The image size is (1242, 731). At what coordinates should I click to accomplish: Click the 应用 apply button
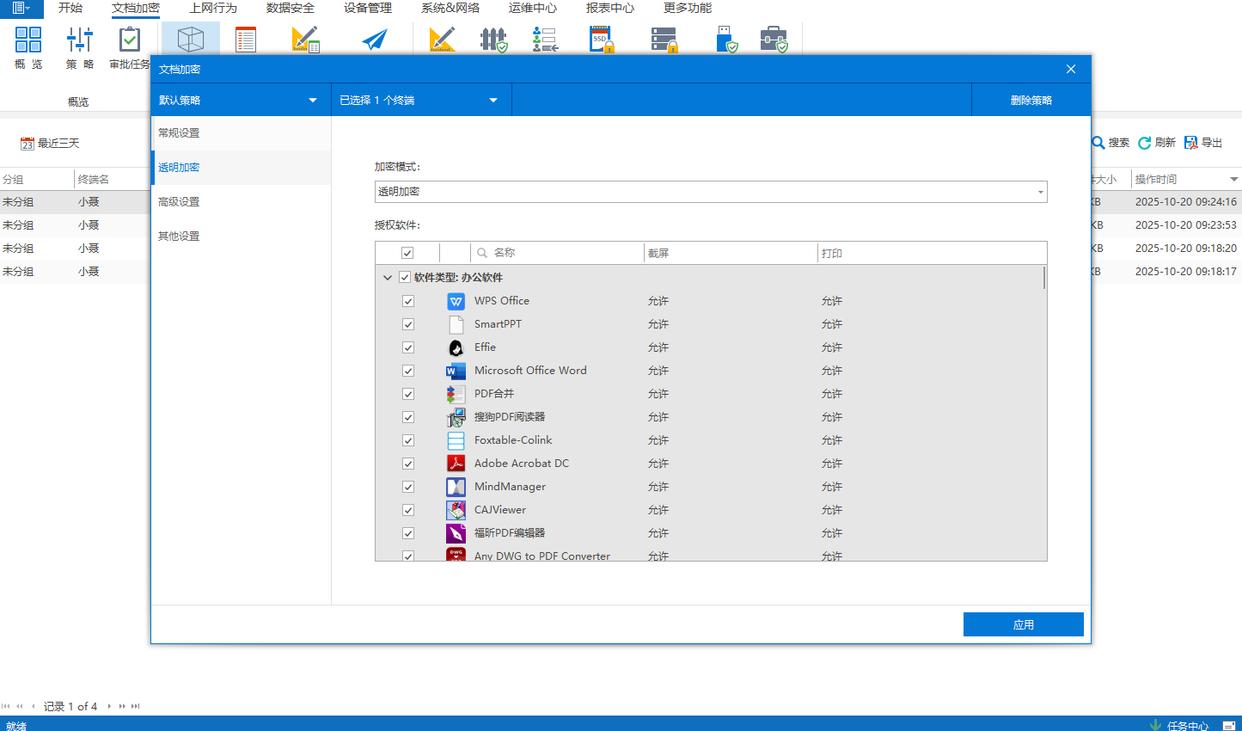(x=1023, y=625)
